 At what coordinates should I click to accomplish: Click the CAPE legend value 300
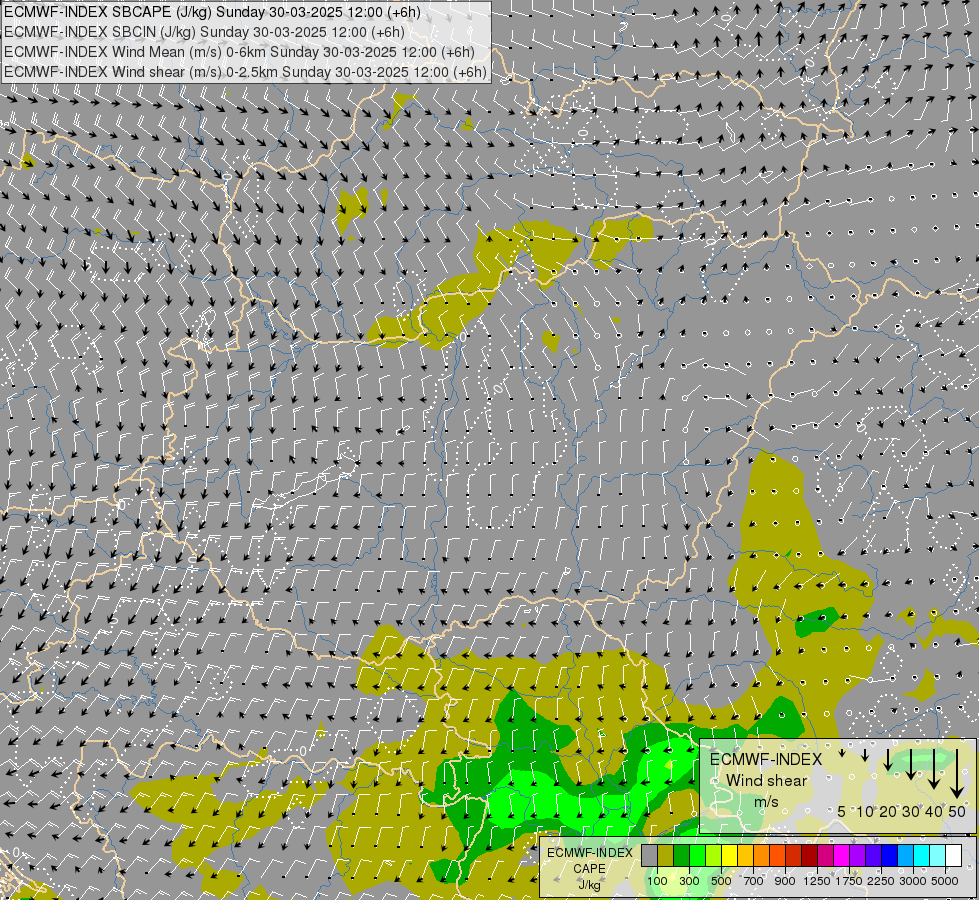pos(689,881)
